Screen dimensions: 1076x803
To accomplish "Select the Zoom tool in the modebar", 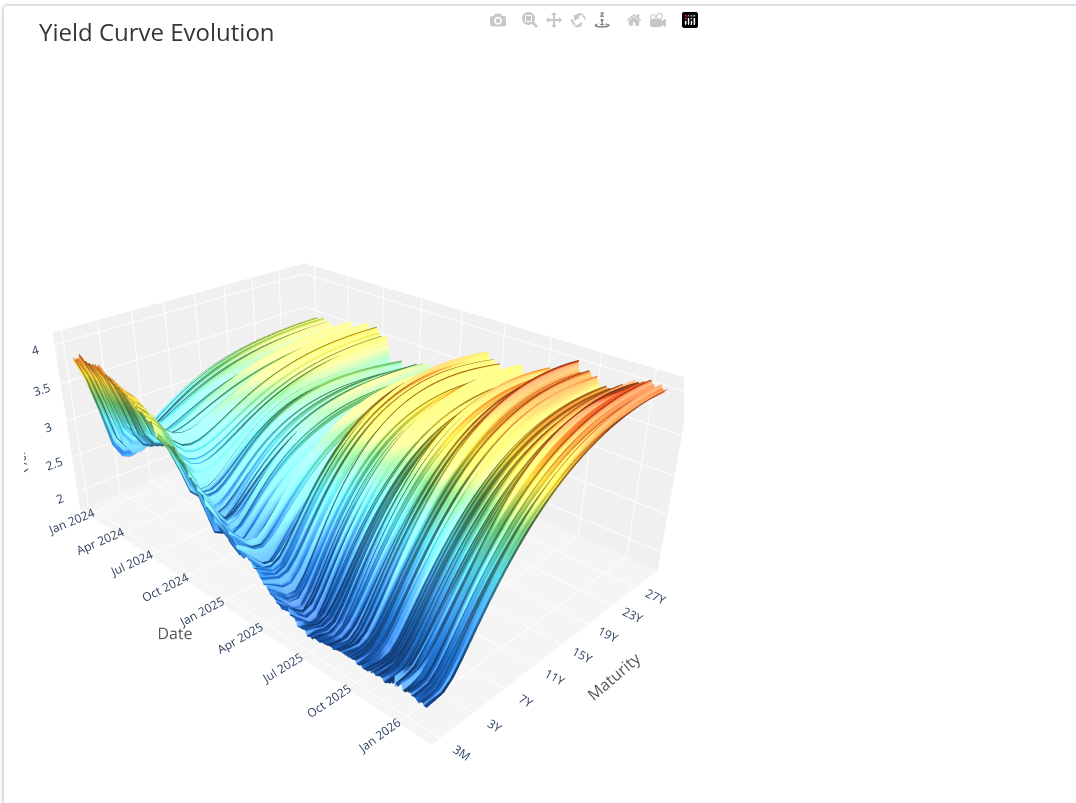I will [x=527, y=20].
